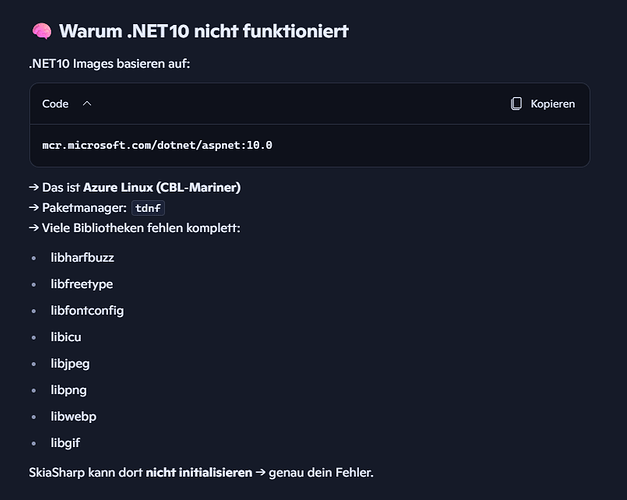Viewport: 627px width, 500px height.
Task: Click the libgif list entry
Action: 67,442
